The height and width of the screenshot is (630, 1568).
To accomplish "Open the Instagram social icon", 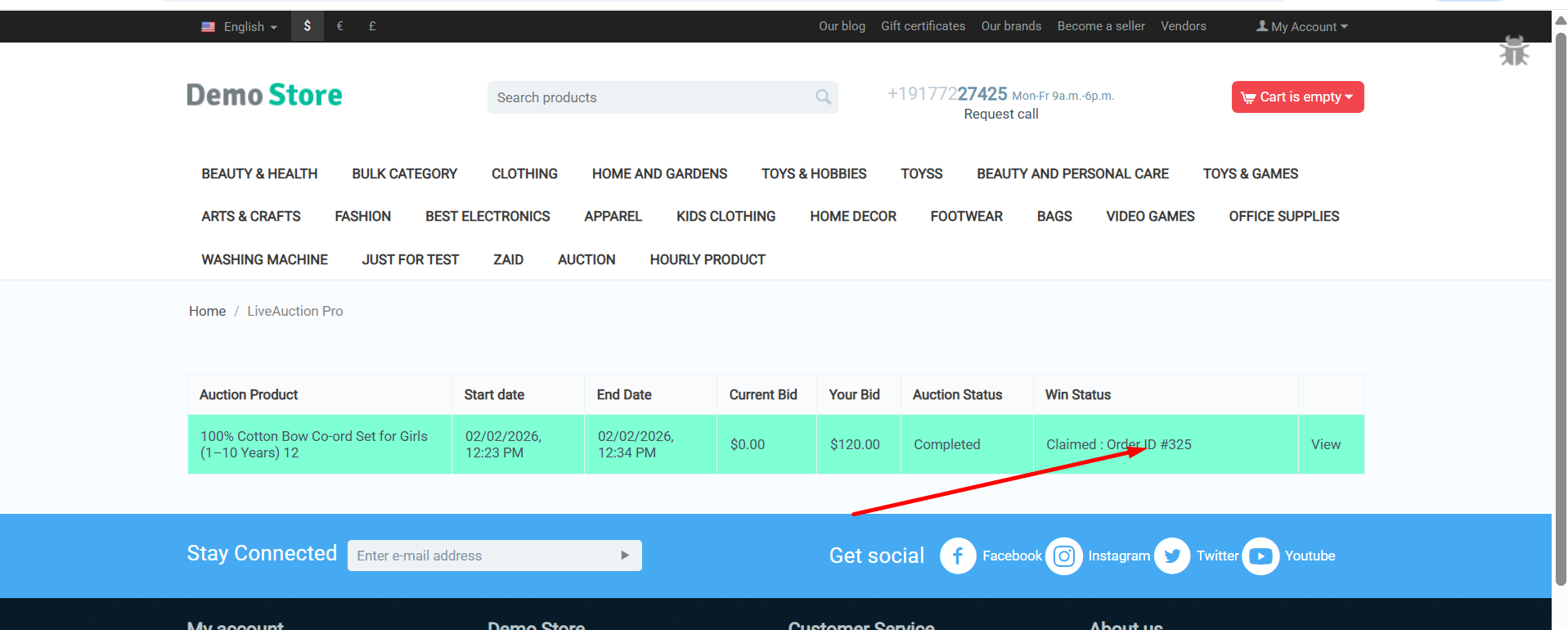I will [1063, 556].
